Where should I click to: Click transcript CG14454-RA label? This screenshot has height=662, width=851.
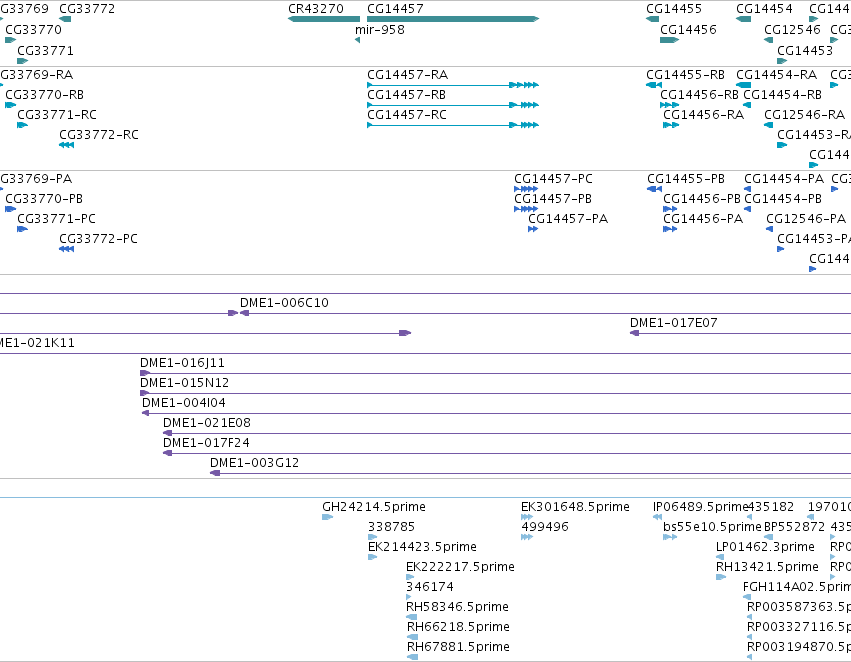tap(777, 75)
